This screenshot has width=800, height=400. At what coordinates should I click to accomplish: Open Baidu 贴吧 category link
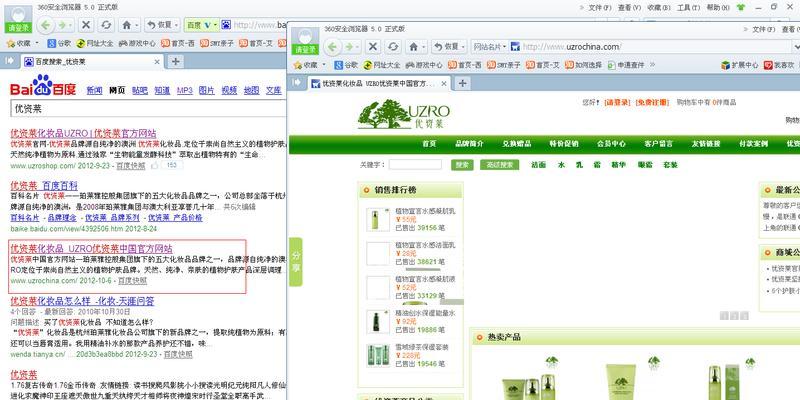coord(139,90)
